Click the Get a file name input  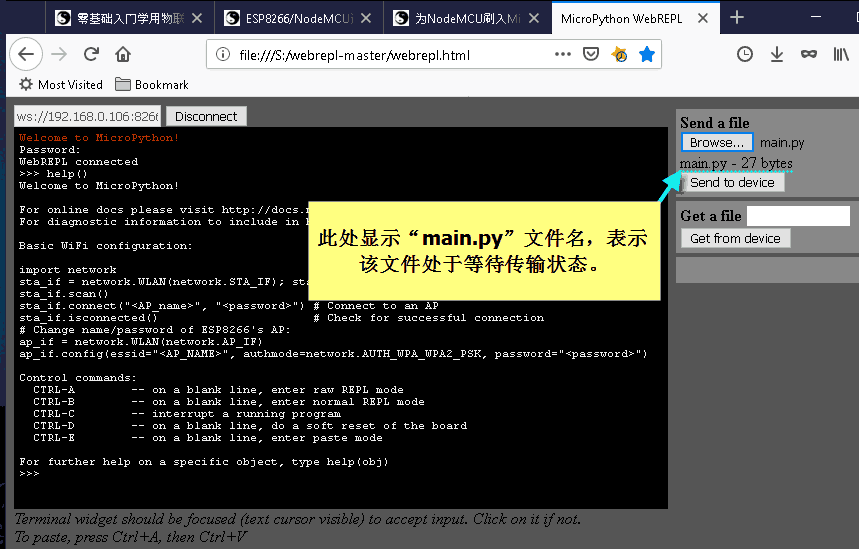(x=798, y=216)
